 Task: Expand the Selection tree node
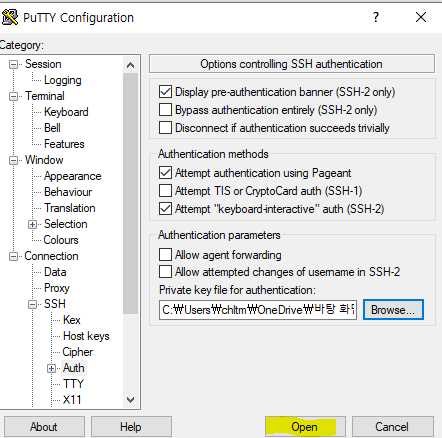click(x=32, y=224)
